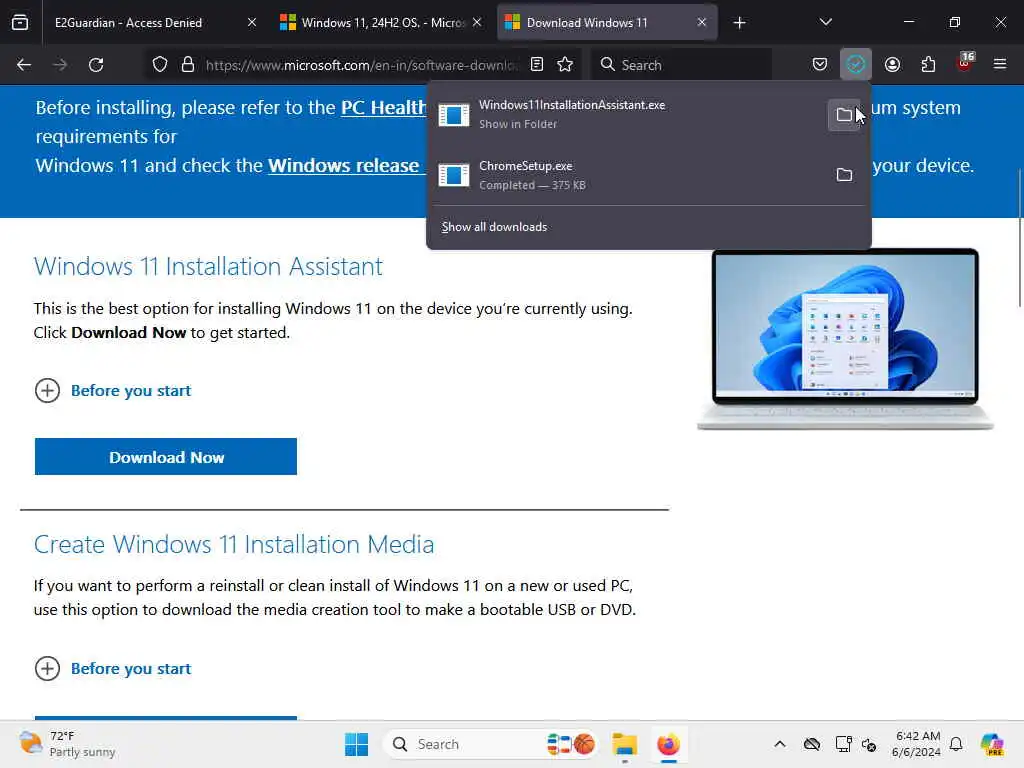Show ChromeSetup.exe in its folder

844,175
